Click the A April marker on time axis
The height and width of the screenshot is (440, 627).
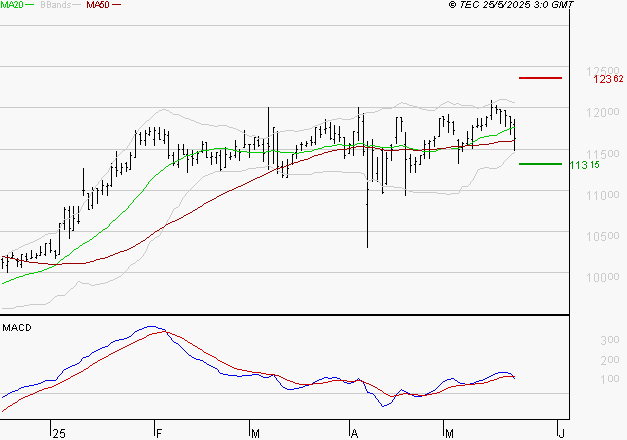[354, 434]
